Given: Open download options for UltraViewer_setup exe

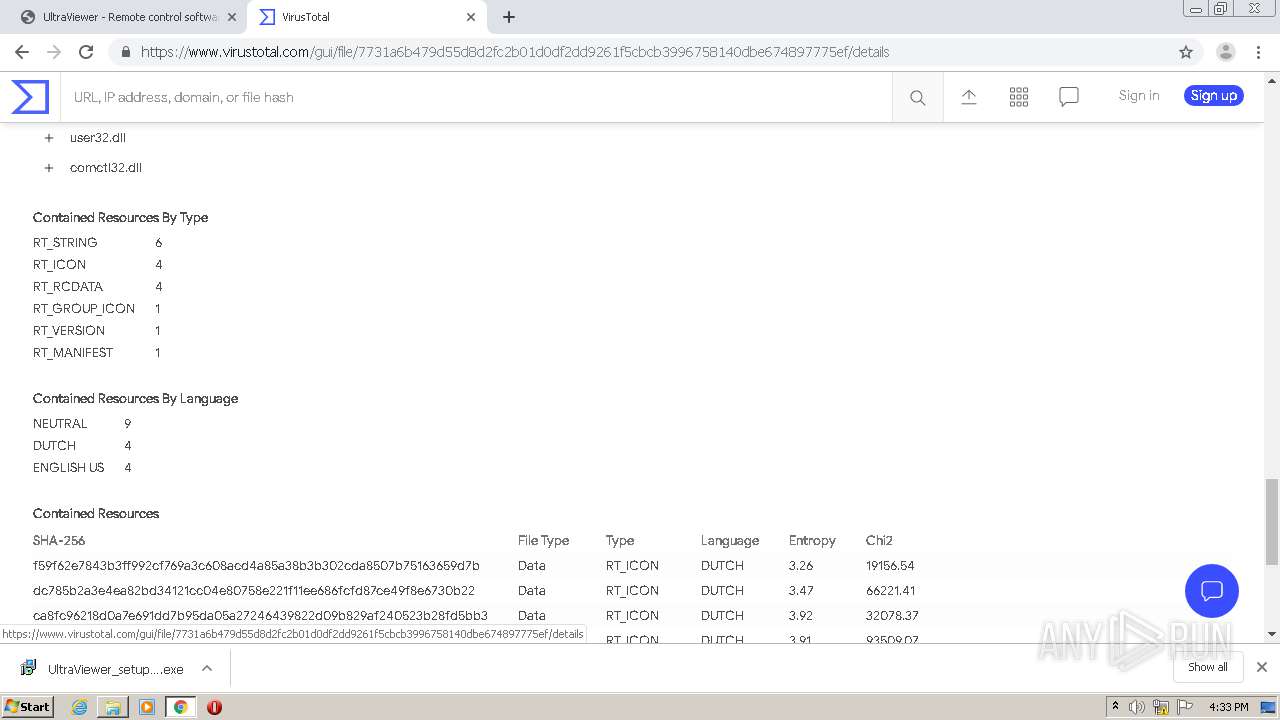Looking at the screenshot, I should [x=207, y=668].
